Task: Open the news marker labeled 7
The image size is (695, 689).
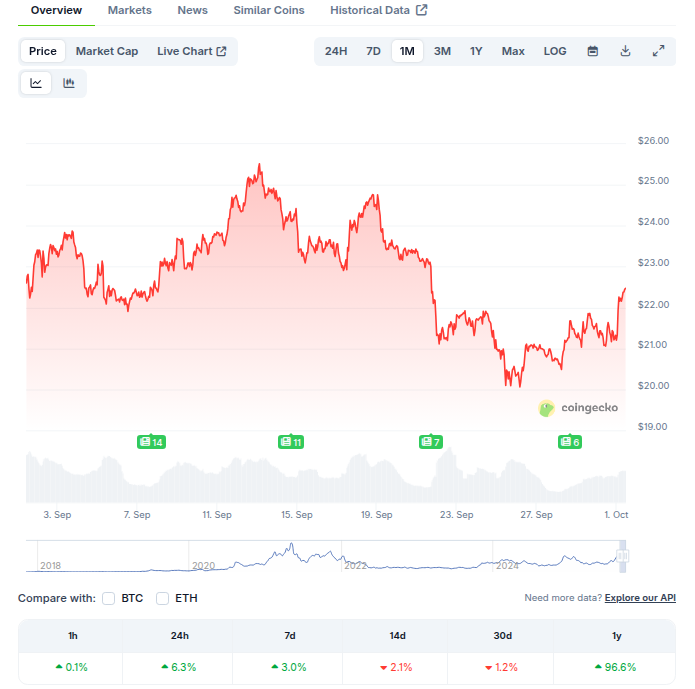Action: tap(430, 442)
